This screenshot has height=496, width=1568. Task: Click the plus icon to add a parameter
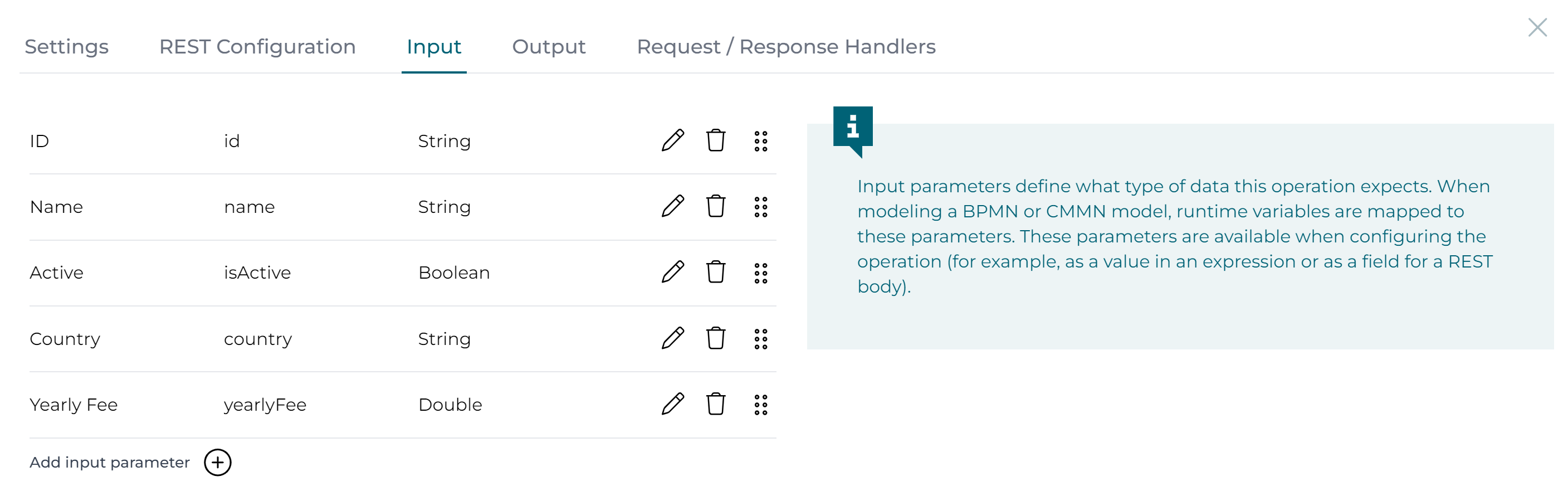218,463
